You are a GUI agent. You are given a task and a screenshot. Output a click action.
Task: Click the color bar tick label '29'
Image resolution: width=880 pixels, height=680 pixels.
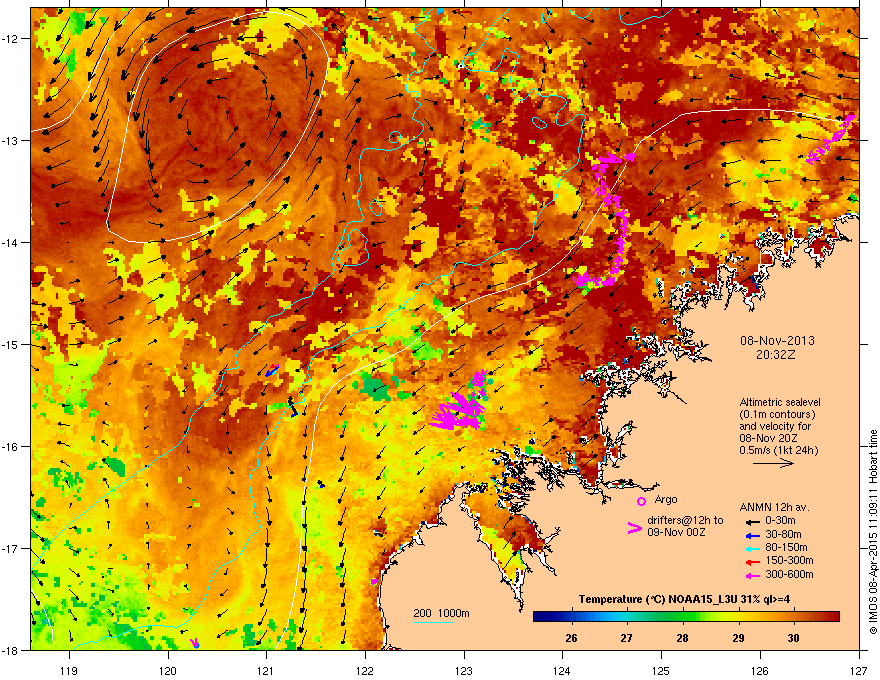[x=738, y=638]
